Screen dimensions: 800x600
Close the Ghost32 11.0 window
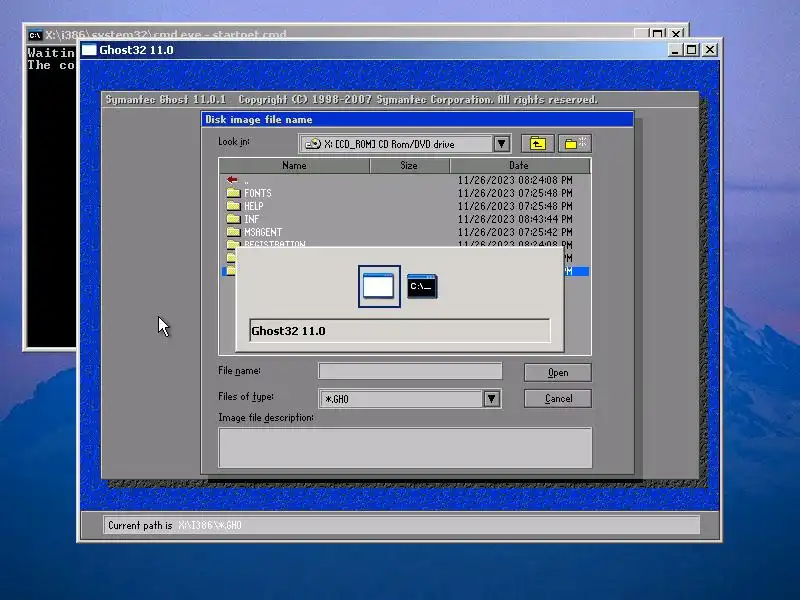pyautogui.click(x=710, y=50)
